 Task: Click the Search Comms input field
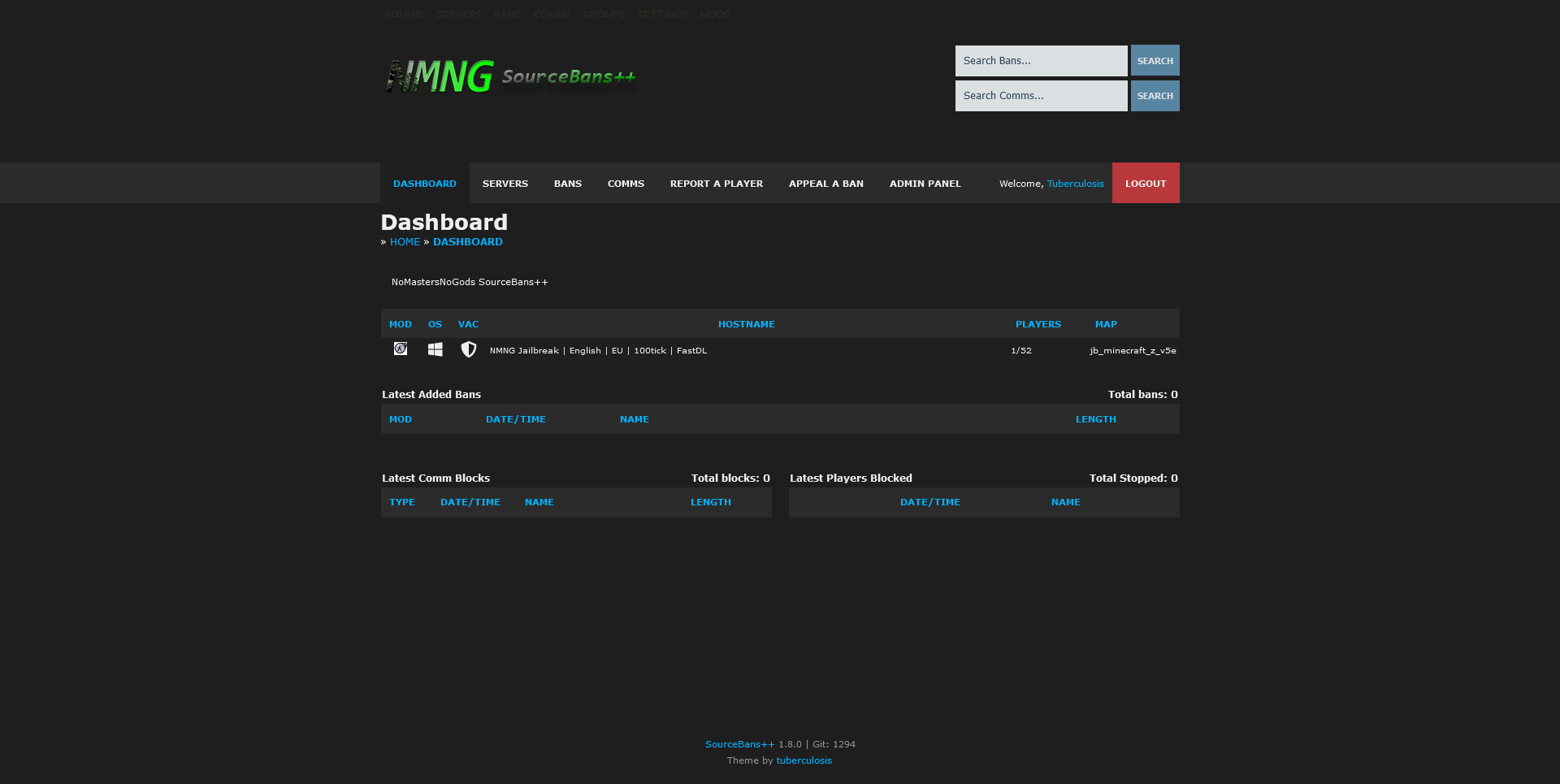1042,96
